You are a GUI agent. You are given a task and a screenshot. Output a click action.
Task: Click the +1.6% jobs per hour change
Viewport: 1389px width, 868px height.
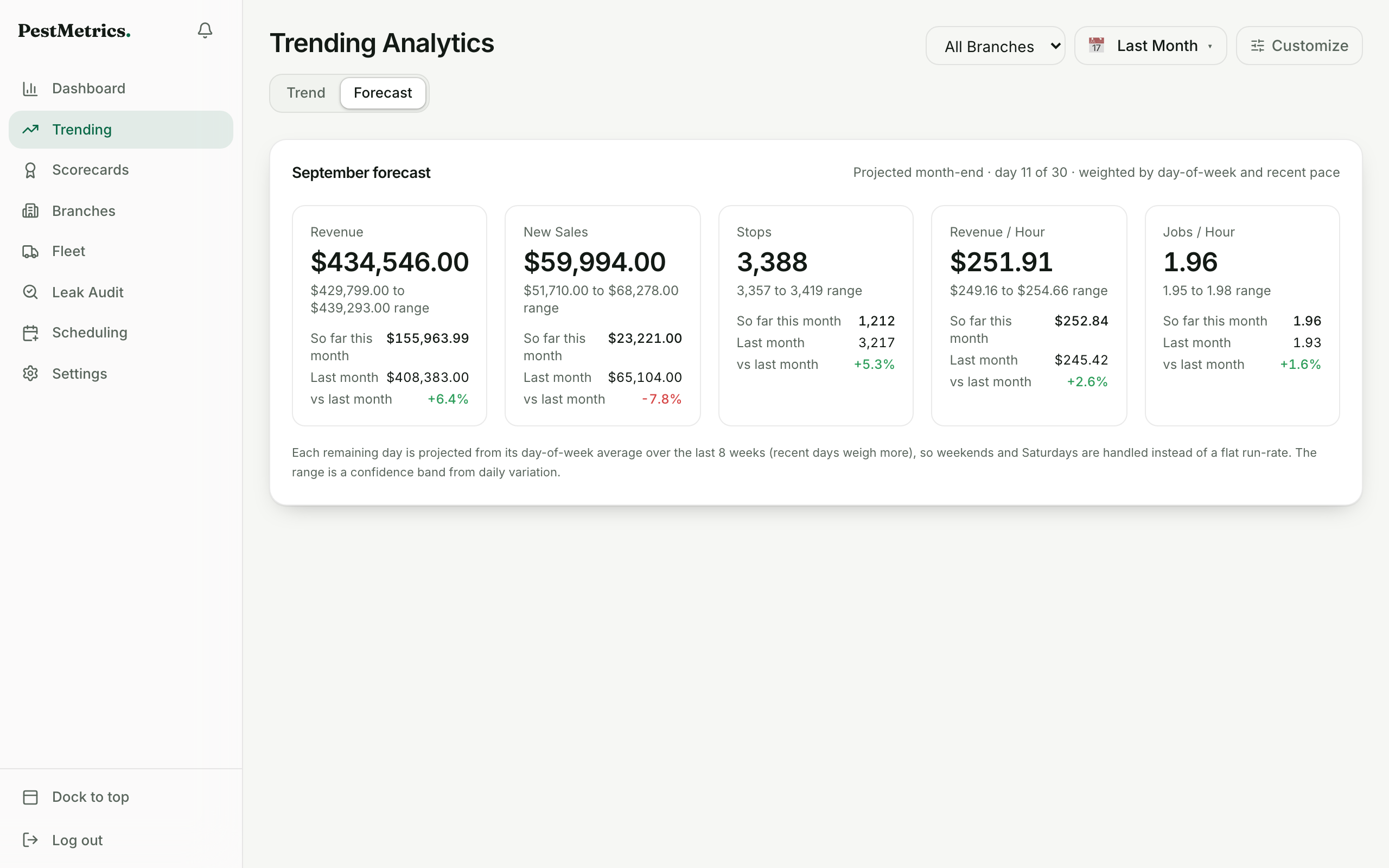[x=1301, y=365]
